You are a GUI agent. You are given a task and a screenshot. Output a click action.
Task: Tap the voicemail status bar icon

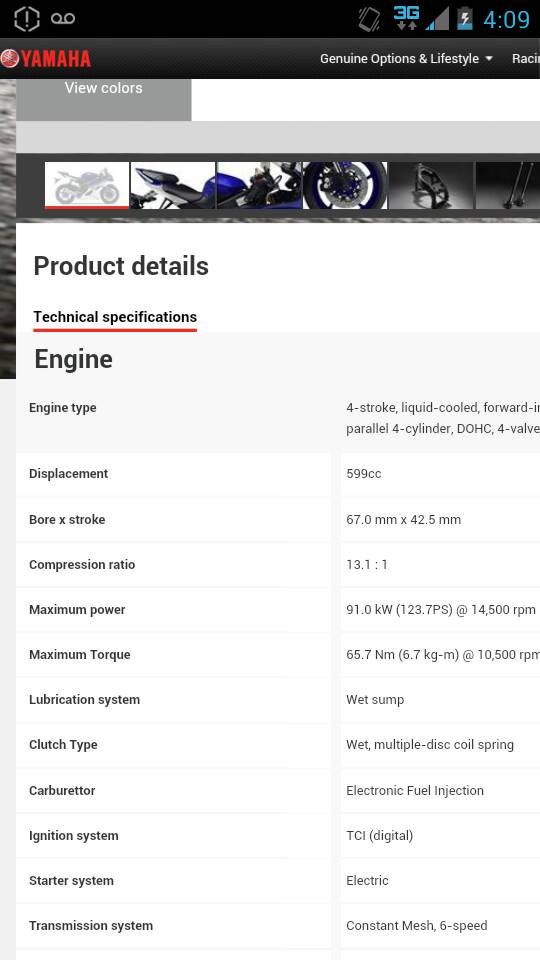click(x=63, y=19)
